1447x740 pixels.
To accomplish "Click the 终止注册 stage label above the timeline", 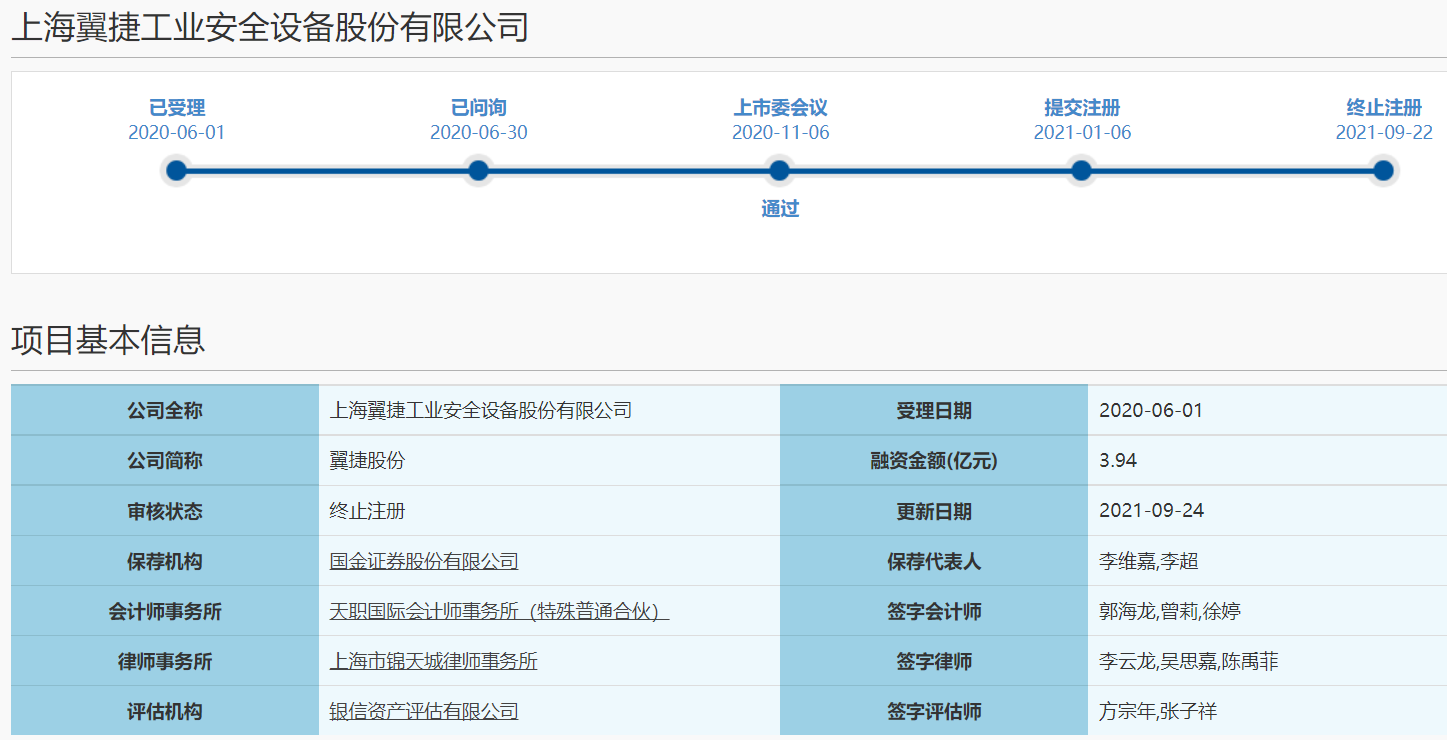I will click(x=1384, y=108).
